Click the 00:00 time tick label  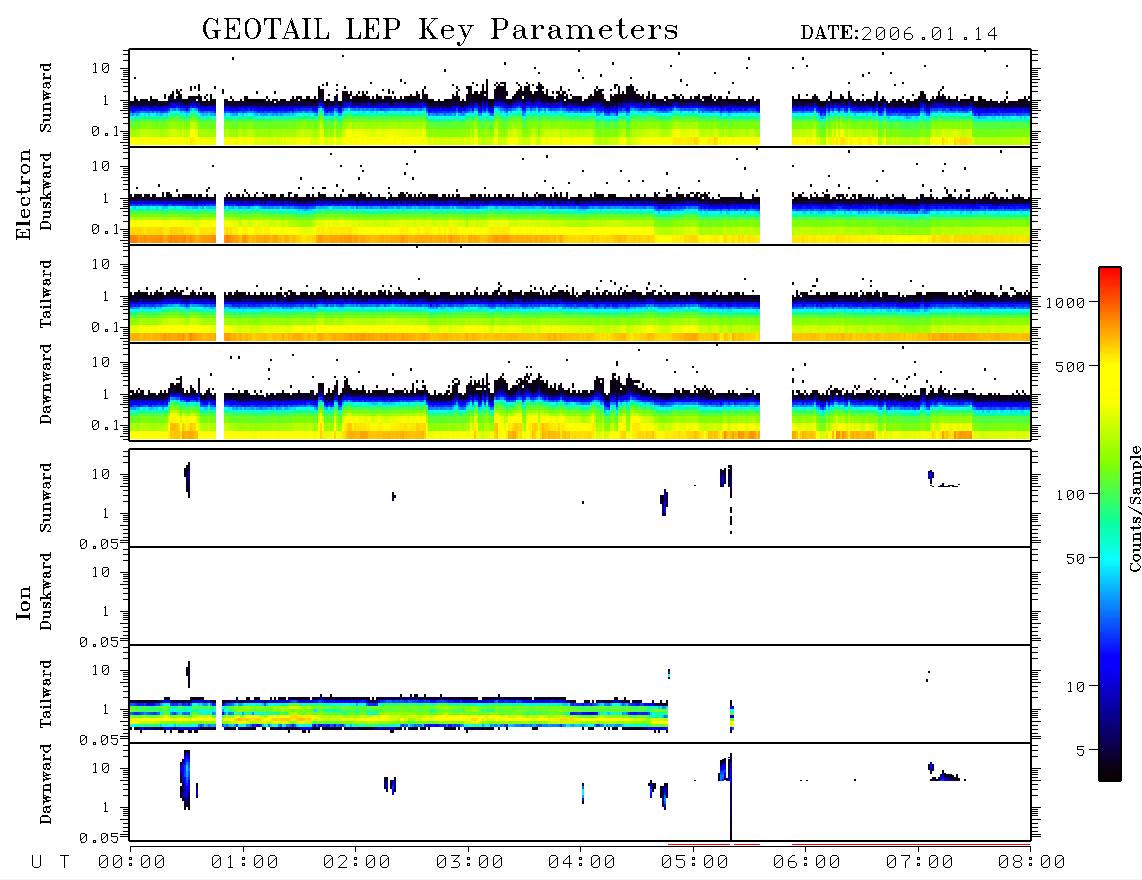(x=132, y=863)
